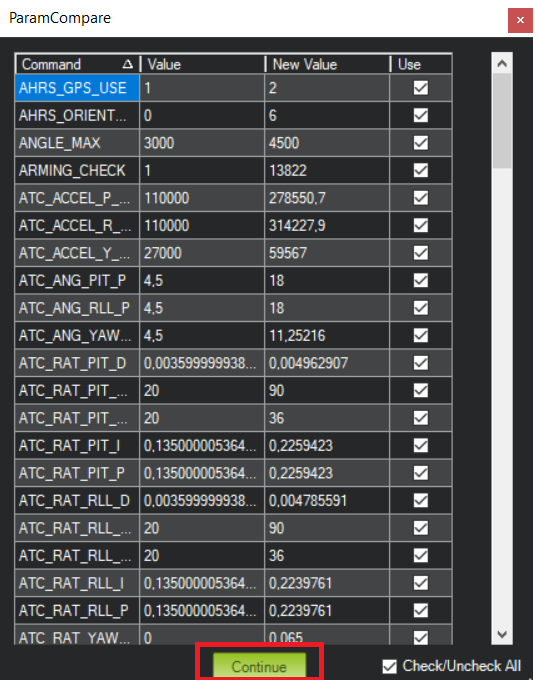The height and width of the screenshot is (680, 539).
Task: Toggle the Check/Uncheck All checkbox
Action: [x=389, y=667]
